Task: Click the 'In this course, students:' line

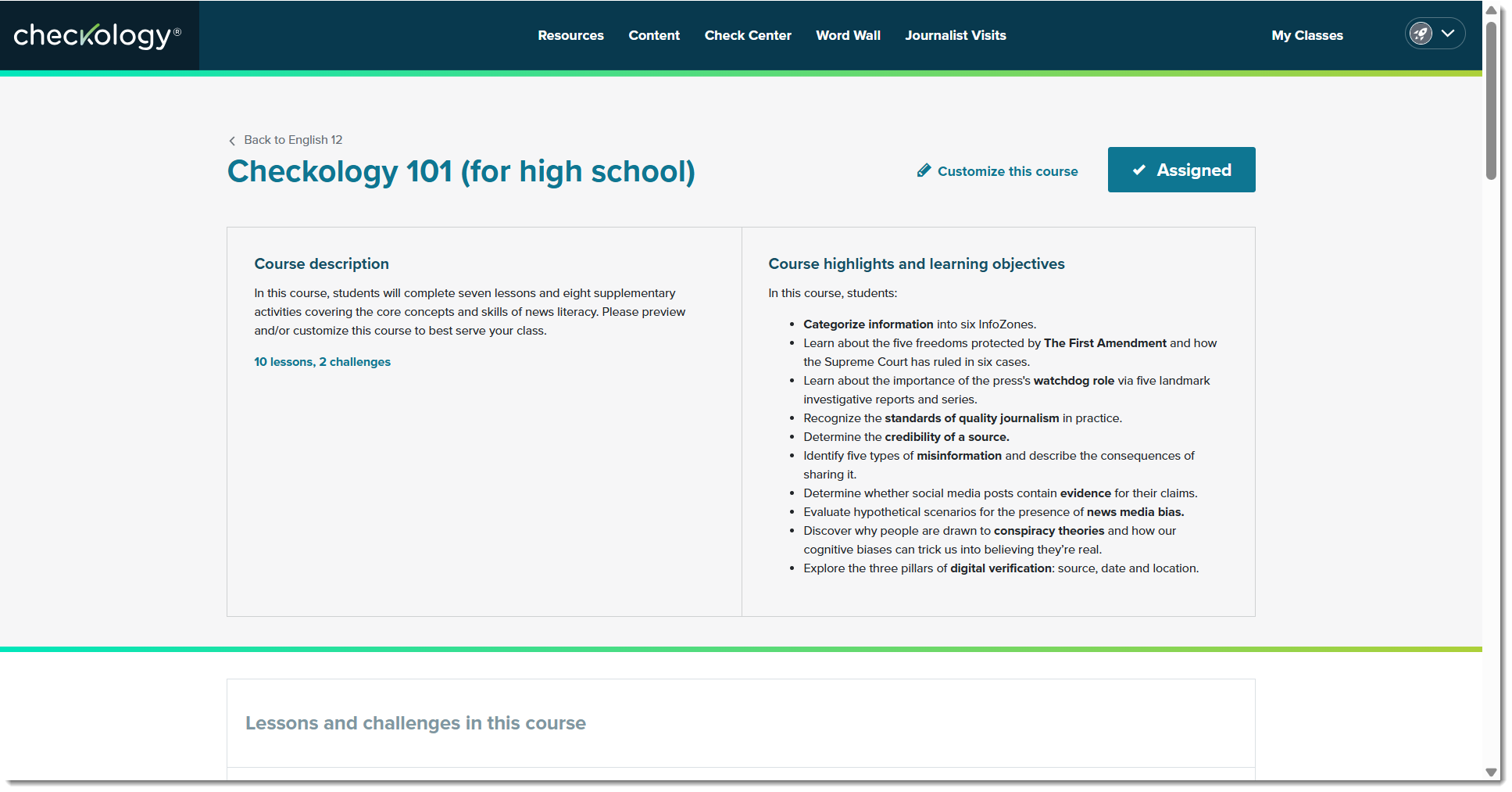Action: tap(832, 293)
